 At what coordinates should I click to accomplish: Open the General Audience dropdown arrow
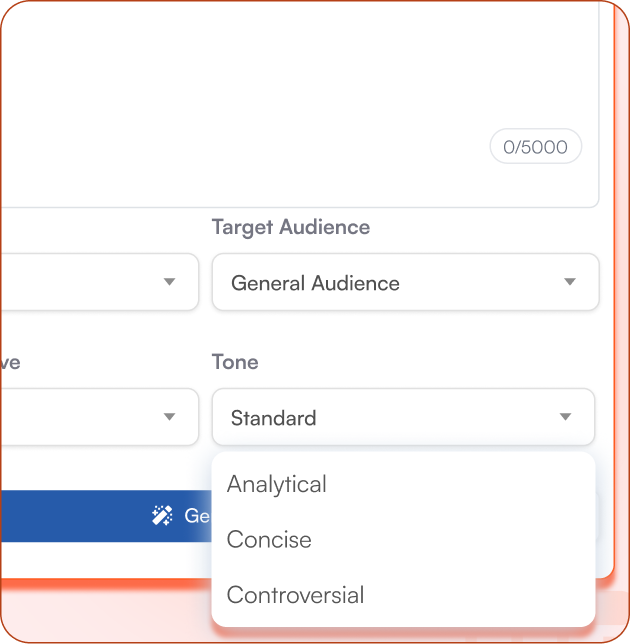coord(569,282)
